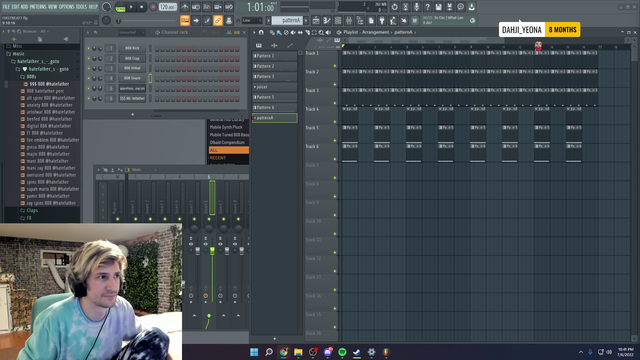Start playback with the play button
This screenshot has height=360, width=640.
131,7
